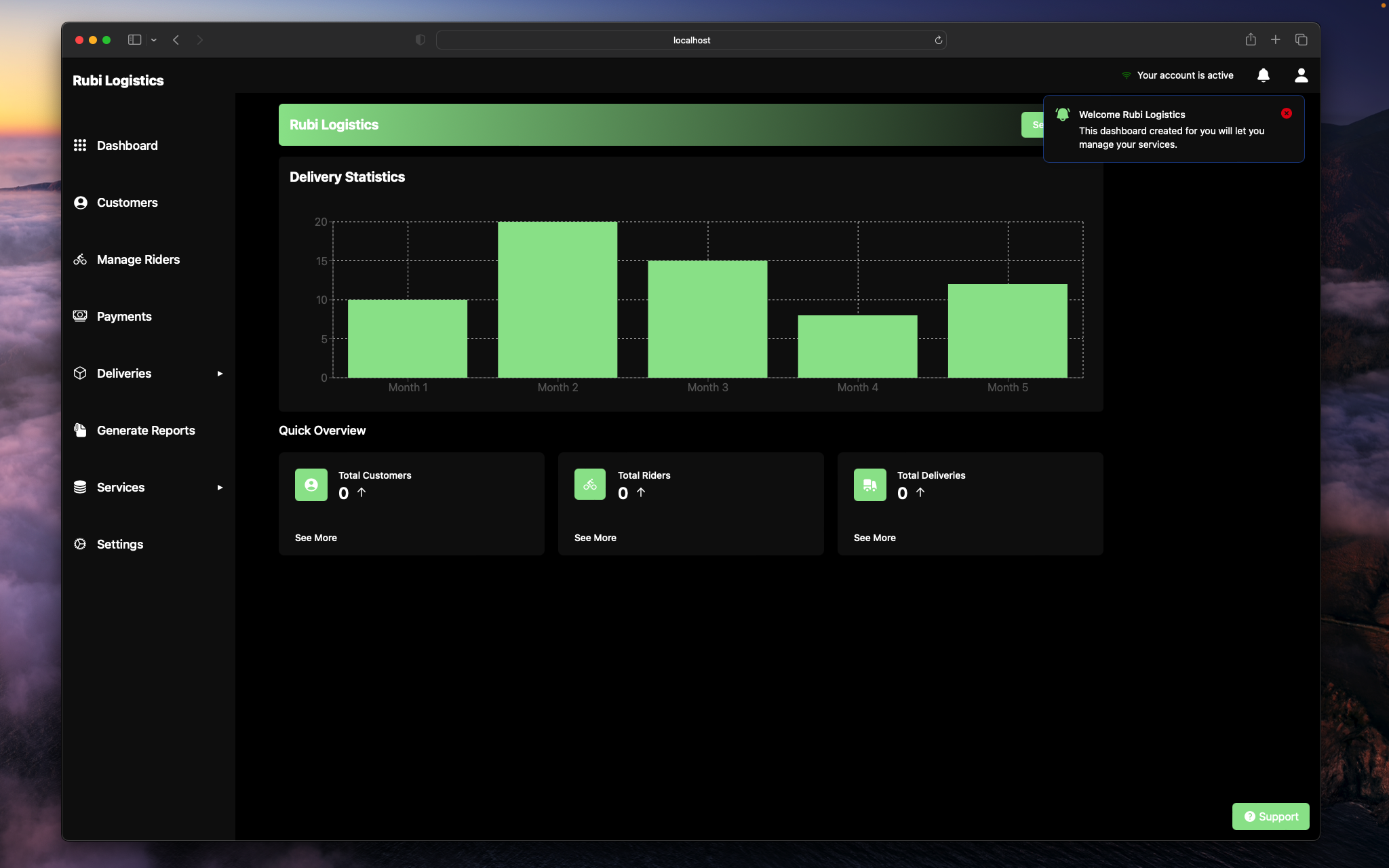This screenshot has width=1389, height=868.
Task: Expand the Services submenu arrow
Action: tap(220, 488)
